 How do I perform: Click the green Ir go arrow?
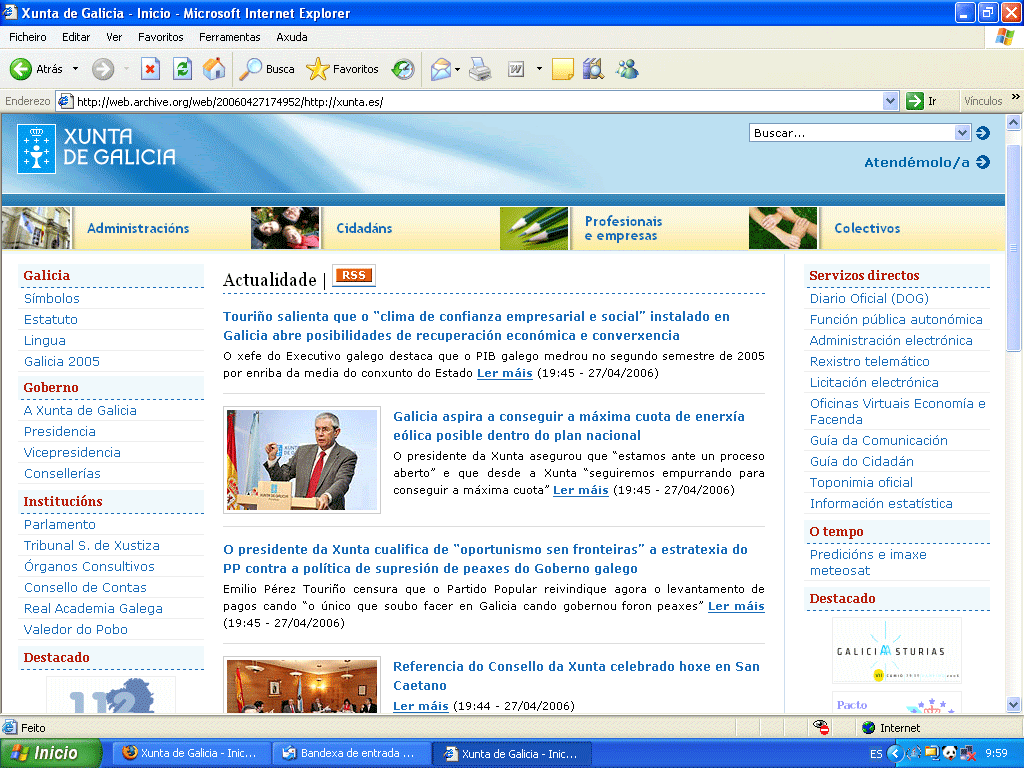pyautogui.click(x=914, y=101)
